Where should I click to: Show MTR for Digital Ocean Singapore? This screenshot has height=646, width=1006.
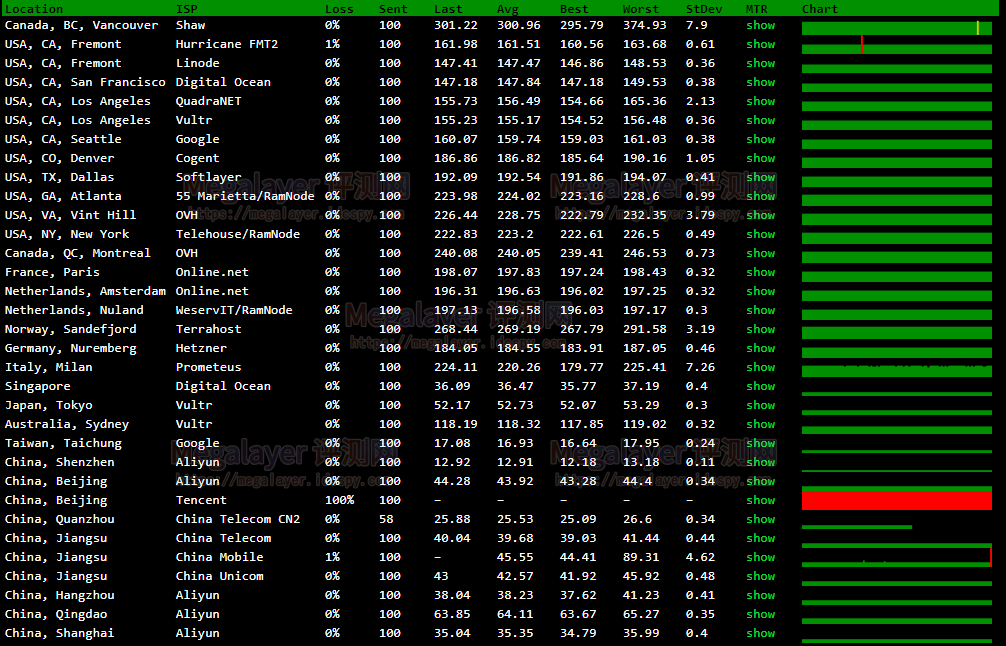click(x=760, y=386)
